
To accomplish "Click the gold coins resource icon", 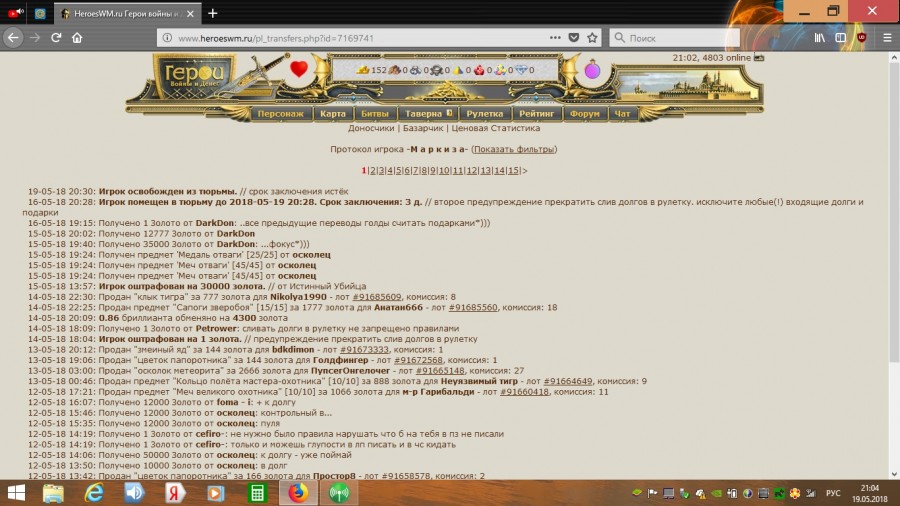I will point(362,70).
